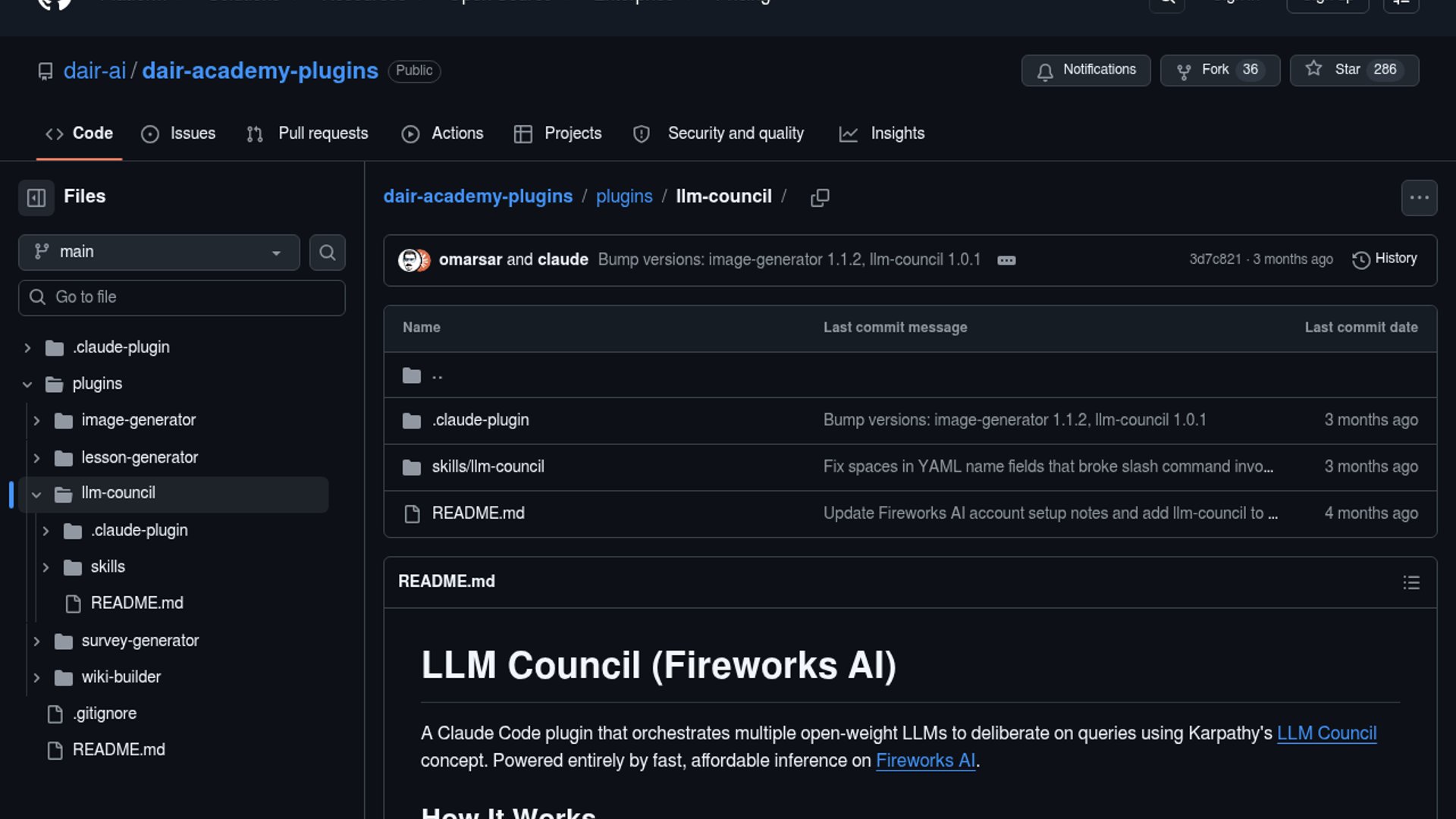This screenshot has height=819, width=1456.
Task: Open the main branch dropdown
Action: [159, 252]
